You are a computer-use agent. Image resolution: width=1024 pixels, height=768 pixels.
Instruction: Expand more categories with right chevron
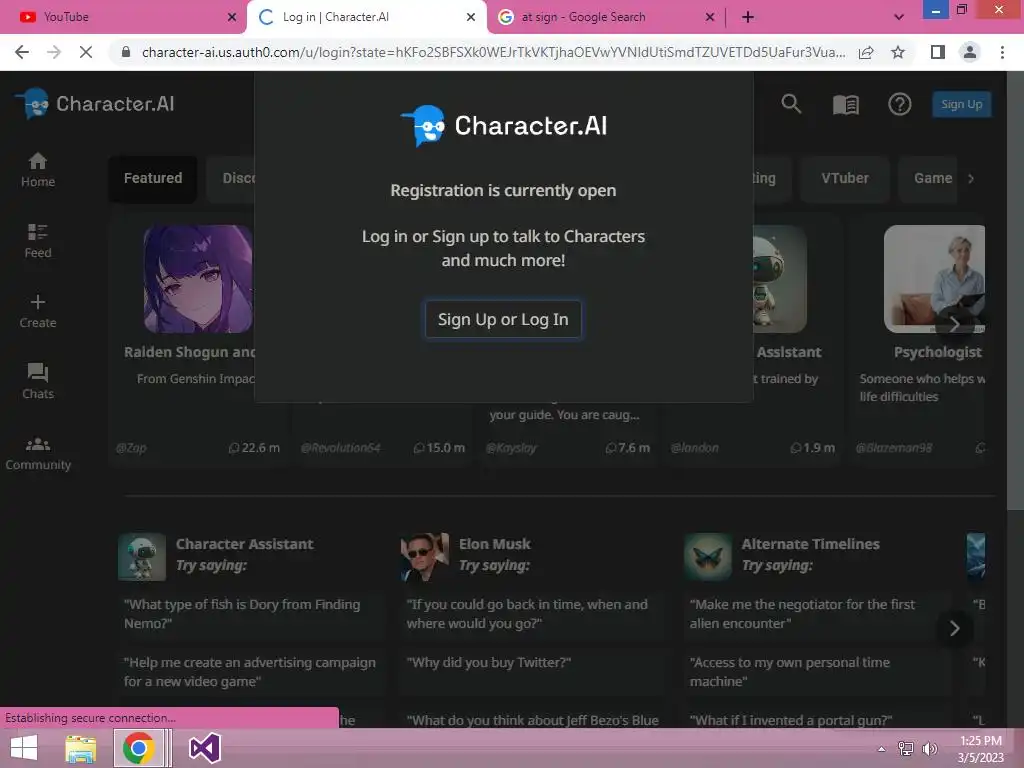click(971, 178)
